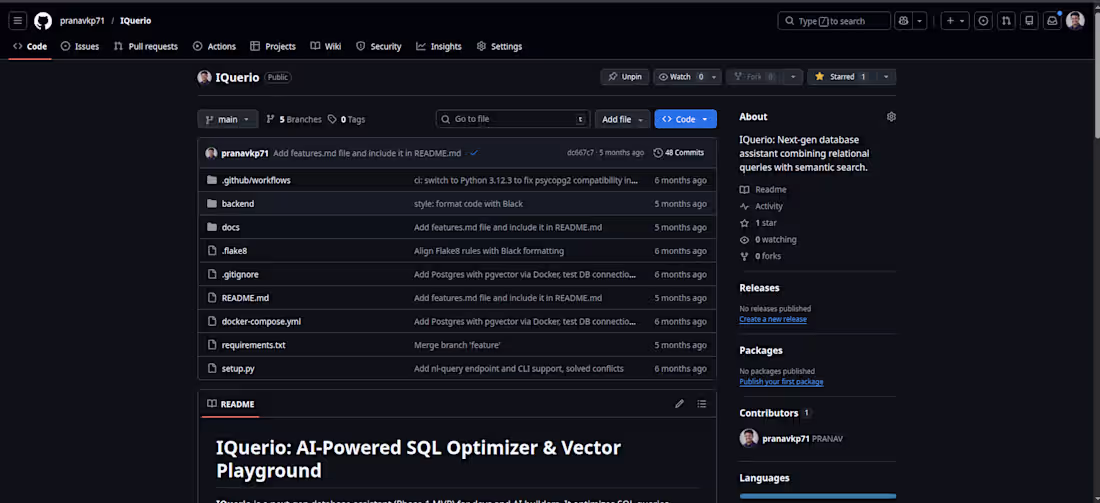Go to the Wiki tab
Viewport: 1100px width, 503px height.
(x=326, y=46)
